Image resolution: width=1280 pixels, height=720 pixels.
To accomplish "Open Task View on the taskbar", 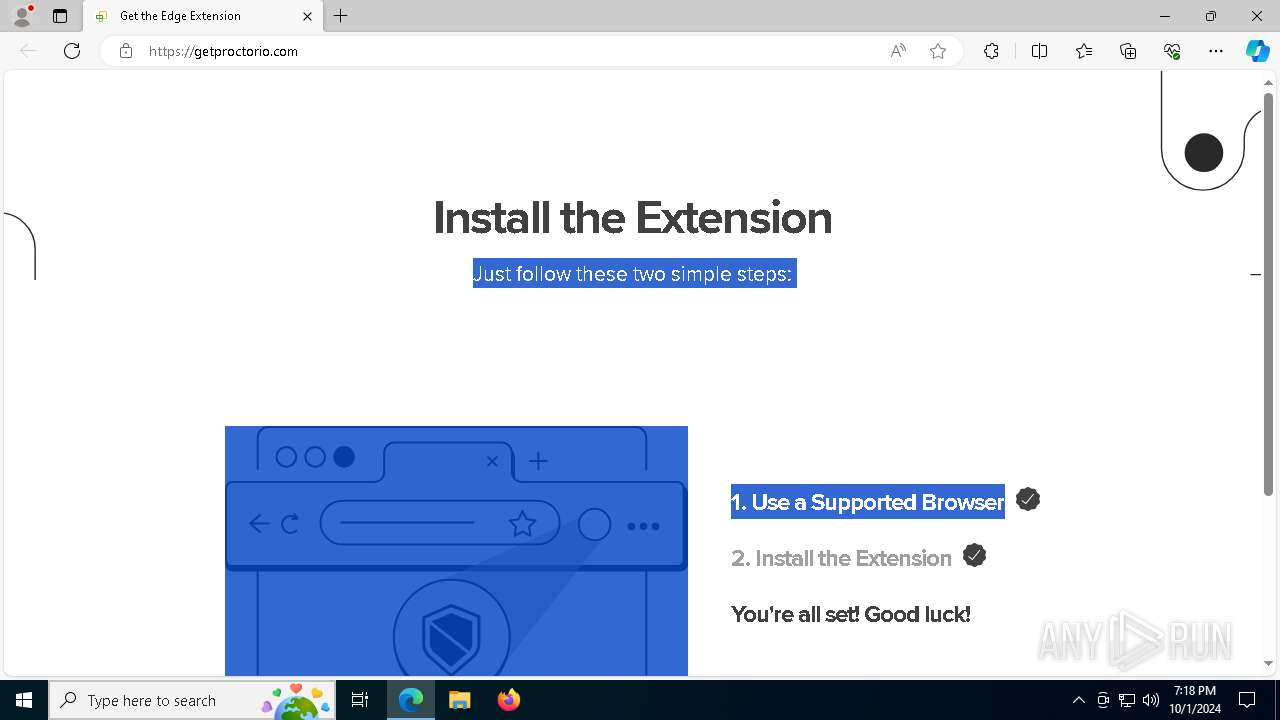I will tap(360, 700).
